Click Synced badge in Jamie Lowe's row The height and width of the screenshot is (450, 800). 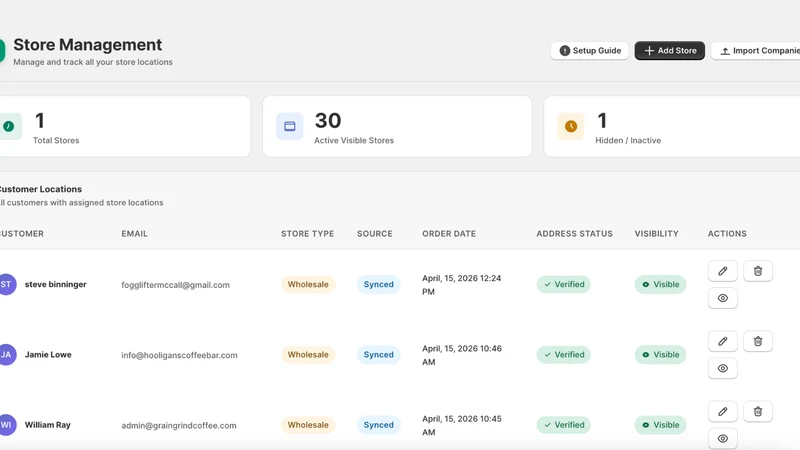pyautogui.click(x=378, y=355)
